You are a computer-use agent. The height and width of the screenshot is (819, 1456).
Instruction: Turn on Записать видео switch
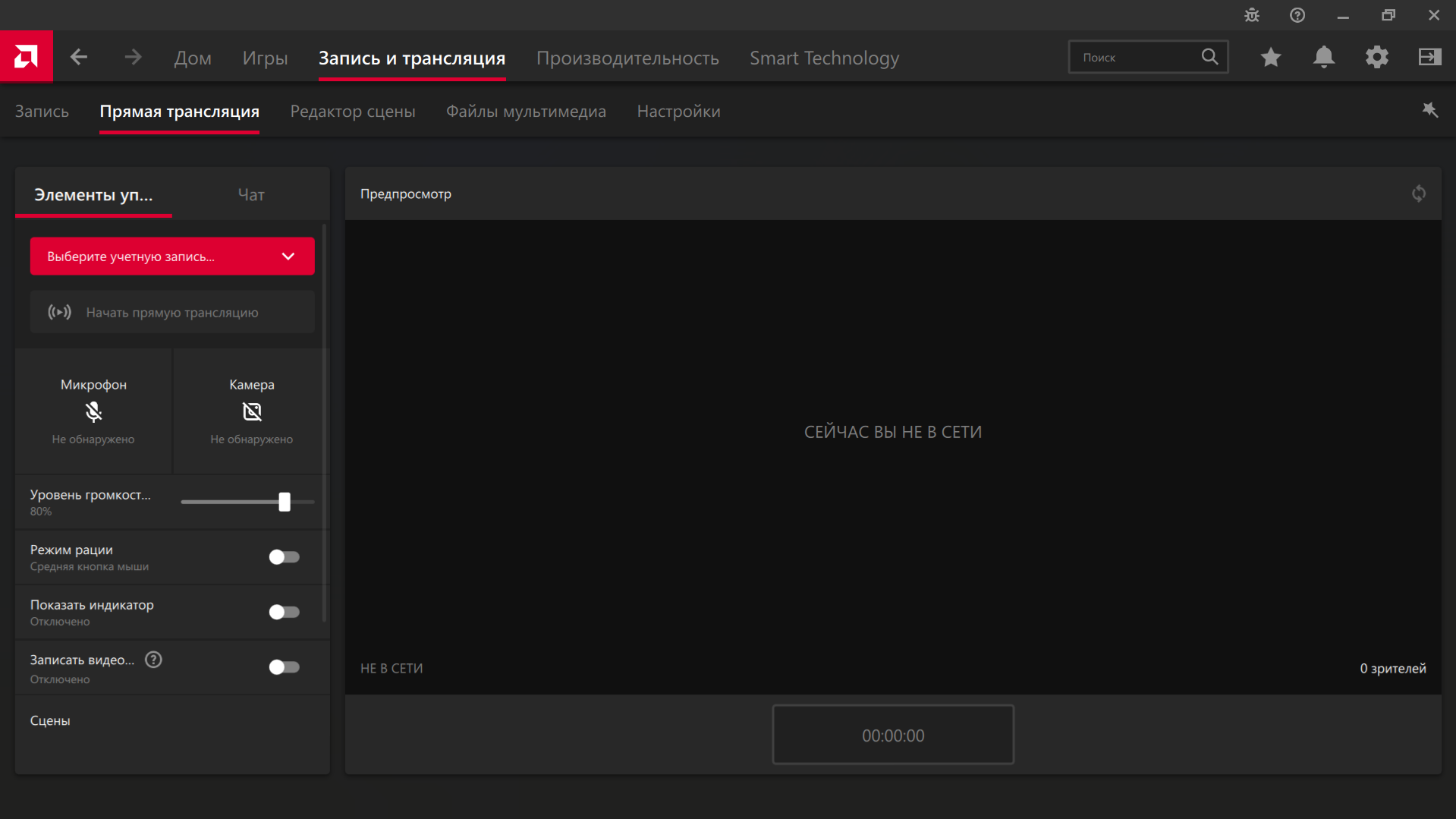(285, 667)
